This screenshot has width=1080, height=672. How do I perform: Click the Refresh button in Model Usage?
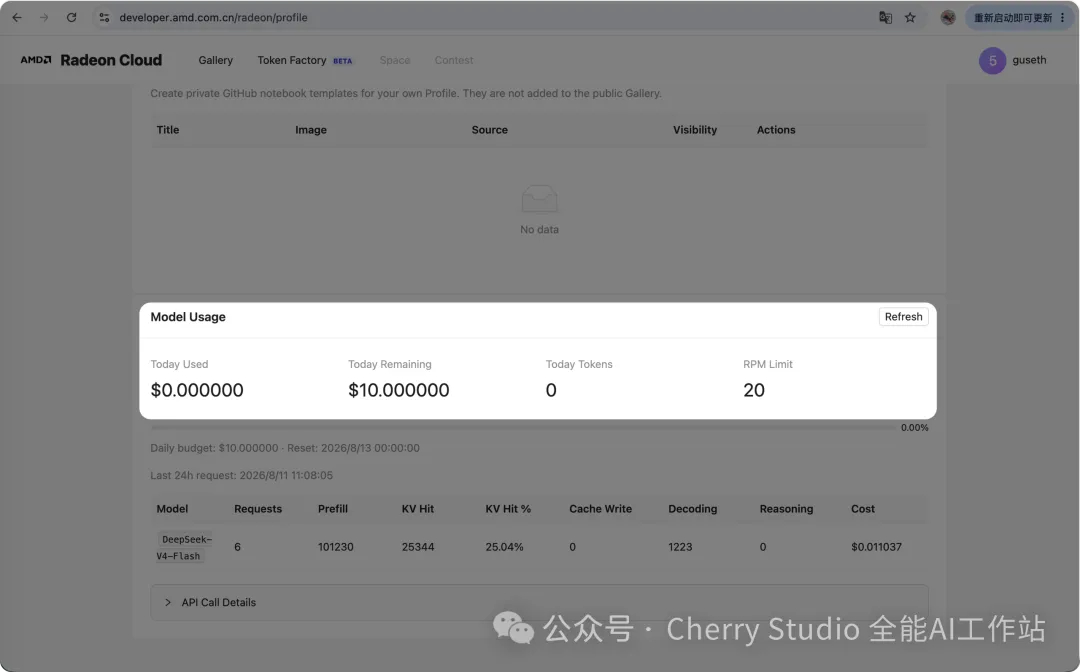(903, 317)
